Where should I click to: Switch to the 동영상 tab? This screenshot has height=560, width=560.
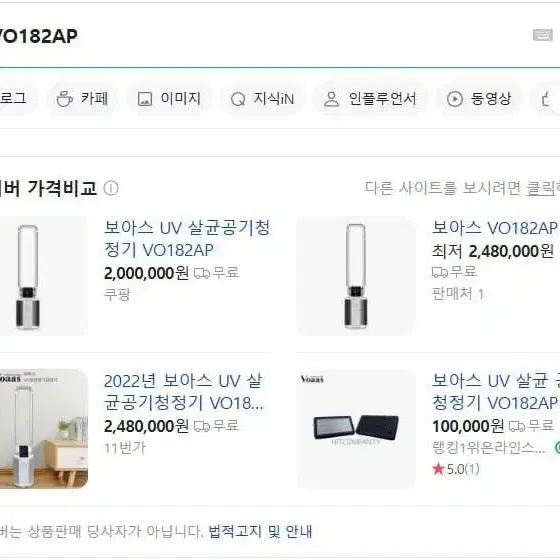coord(479,99)
